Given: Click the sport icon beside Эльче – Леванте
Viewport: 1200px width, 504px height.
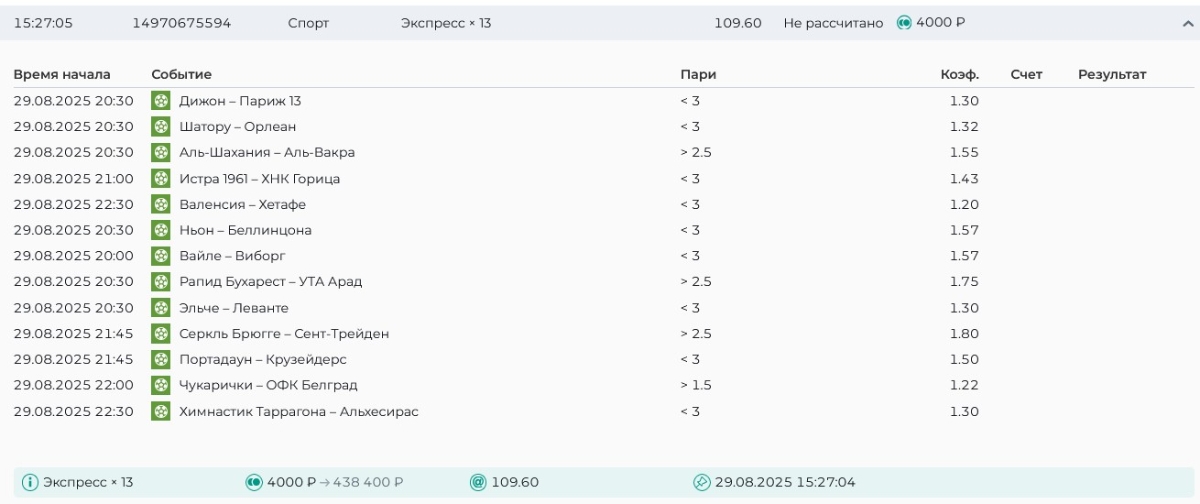Looking at the screenshot, I should (x=160, y=308).
